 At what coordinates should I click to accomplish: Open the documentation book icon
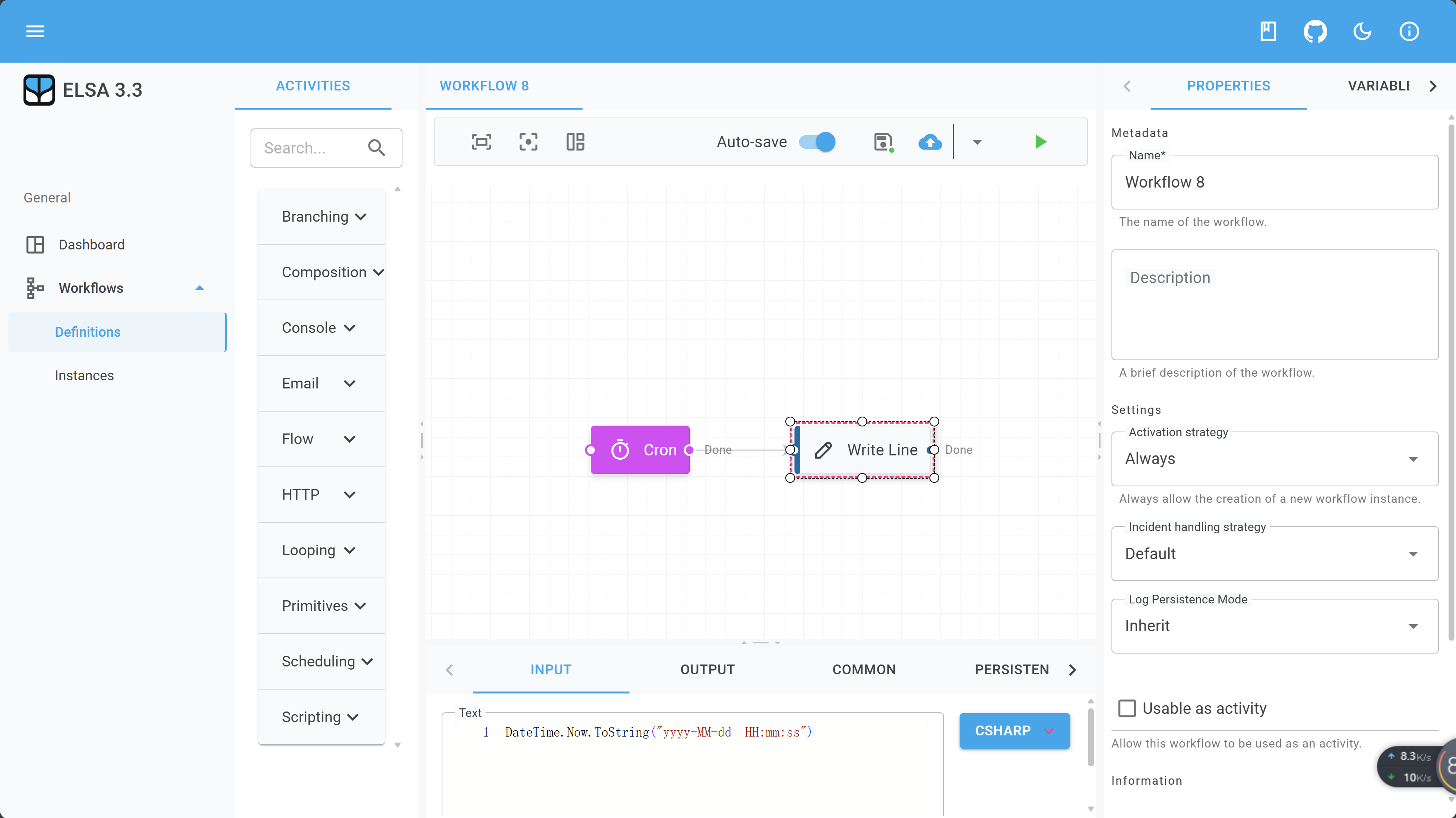click(1268, 31)
